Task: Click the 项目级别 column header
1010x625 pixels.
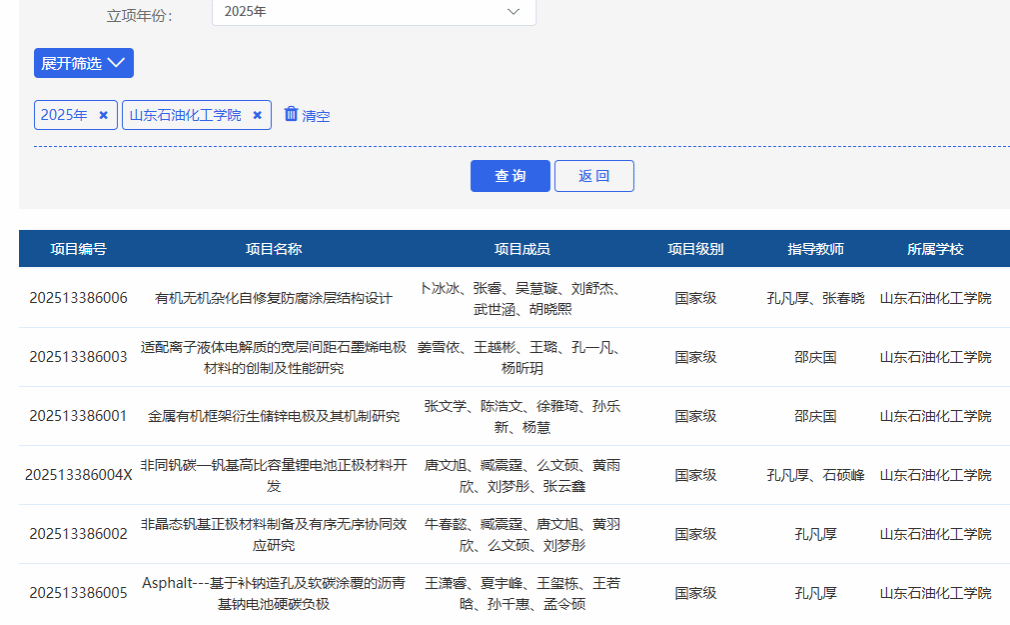Action: [x=695, y=249]
